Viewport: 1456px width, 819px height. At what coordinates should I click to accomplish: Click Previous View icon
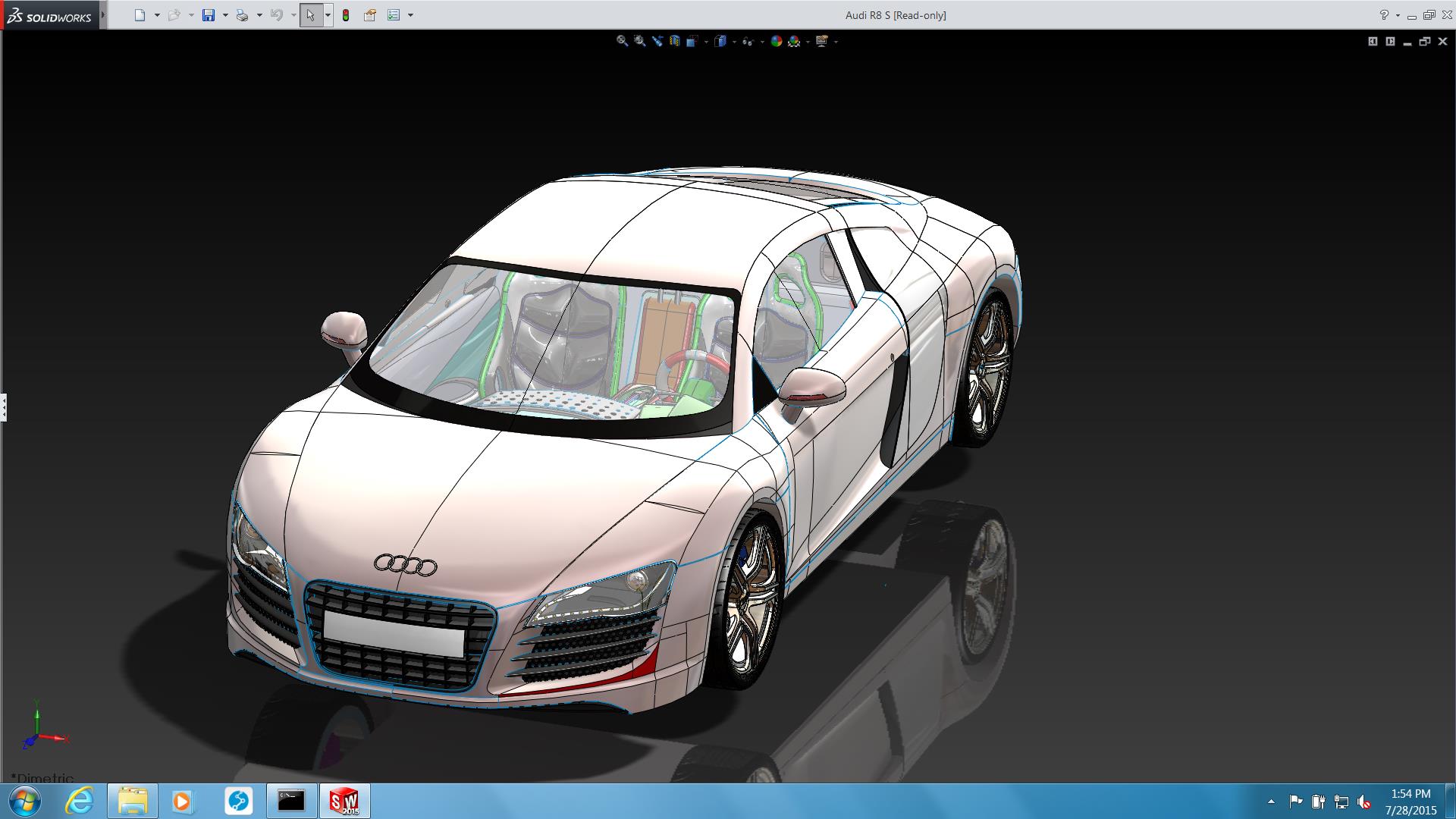coord(657,42)
